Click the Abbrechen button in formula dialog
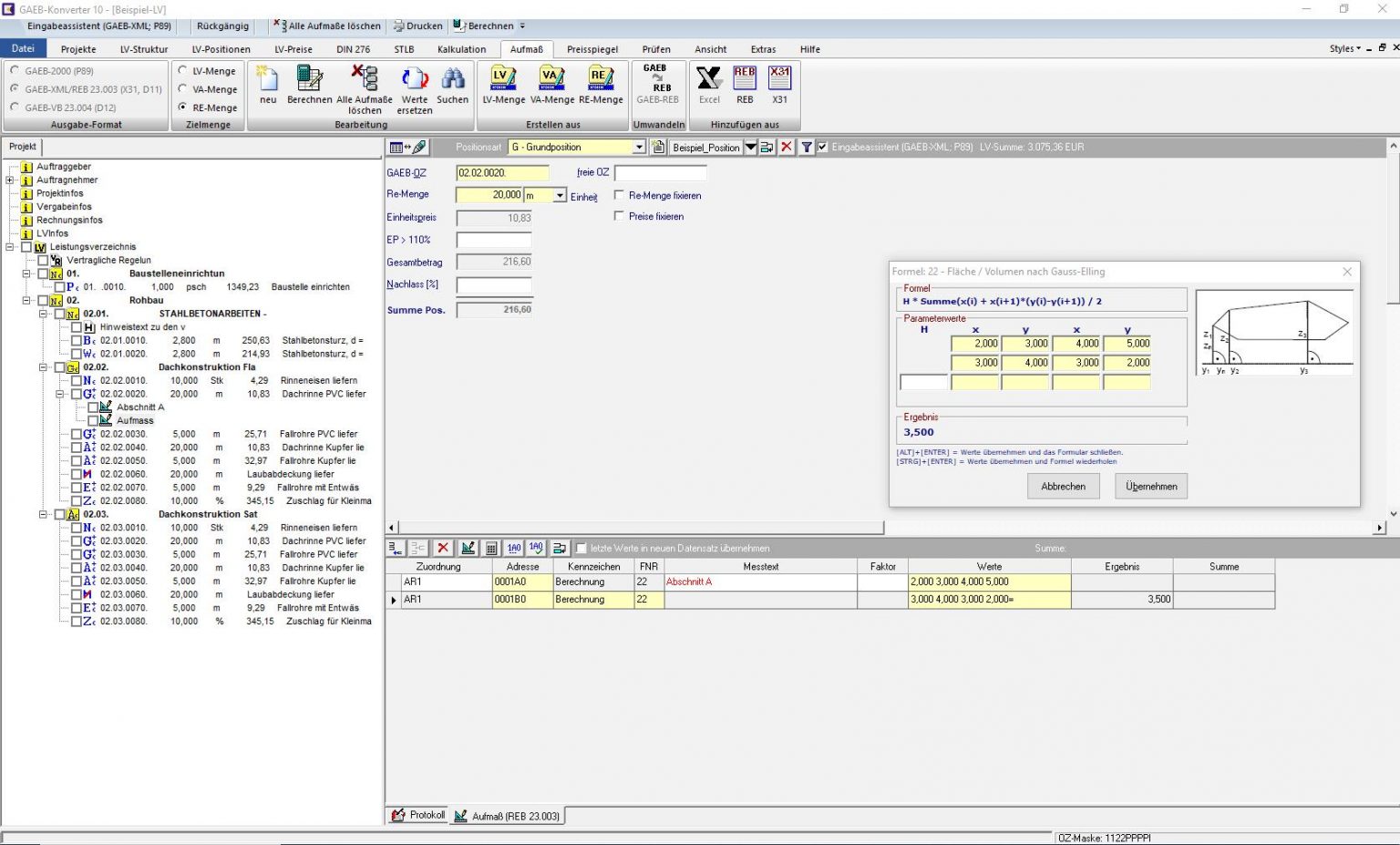This screenshot has width=1400, height=845. (x=1063, y=486)
